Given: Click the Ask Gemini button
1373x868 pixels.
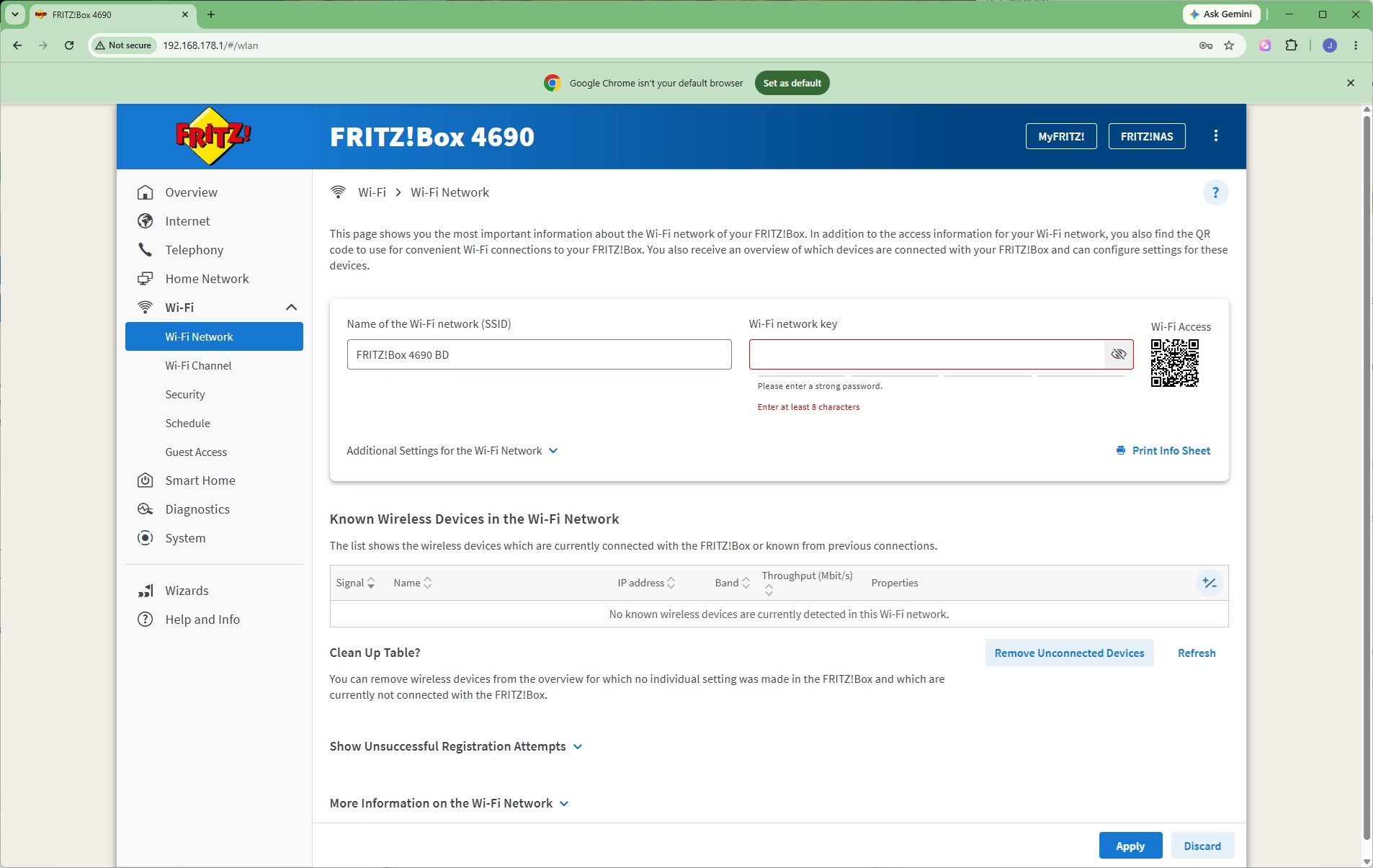Looking at the screenshot, I should [1221, 14].
